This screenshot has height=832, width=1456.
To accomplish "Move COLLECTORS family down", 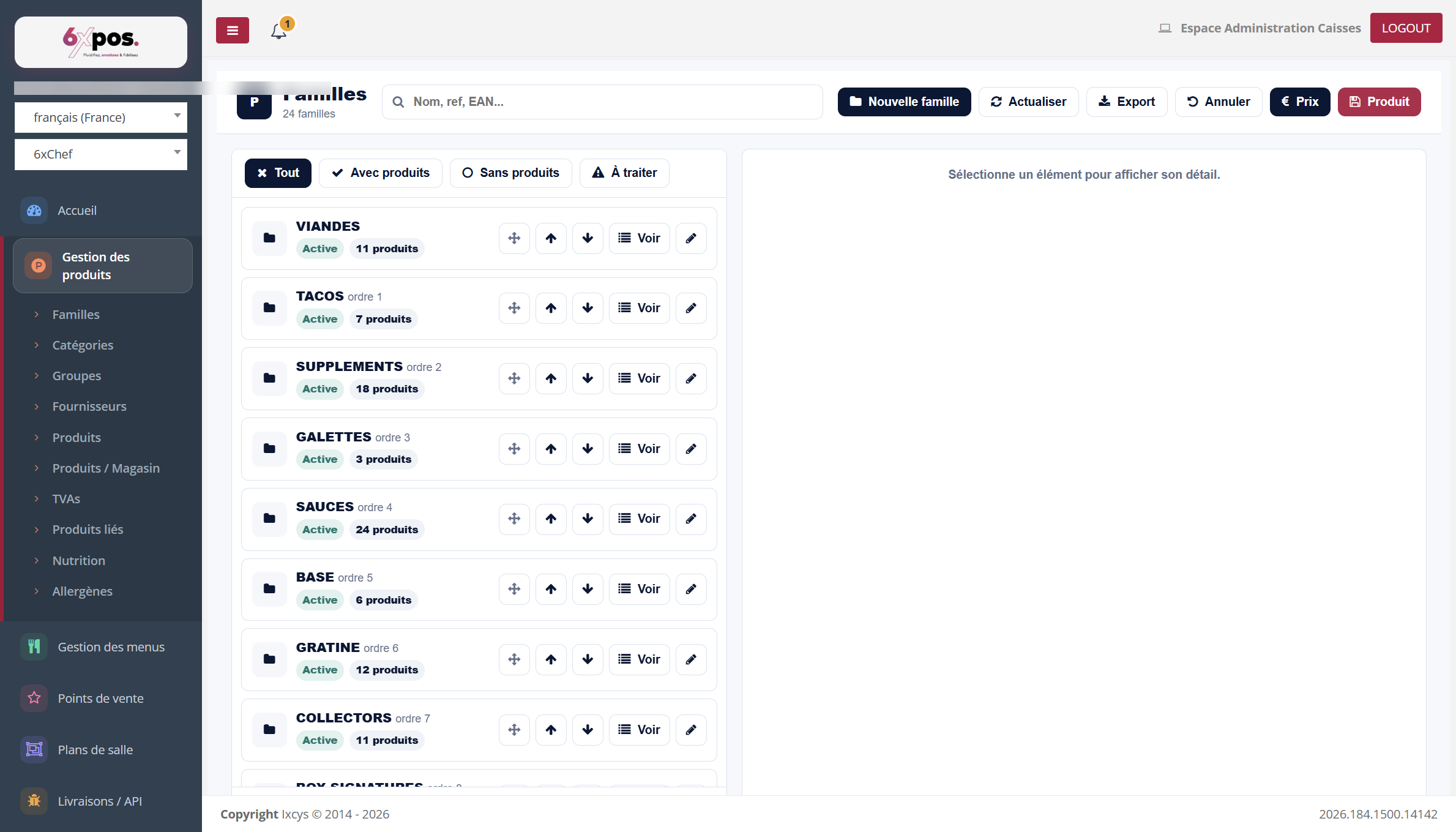I will pyautogui.click(x=588, y=730).
